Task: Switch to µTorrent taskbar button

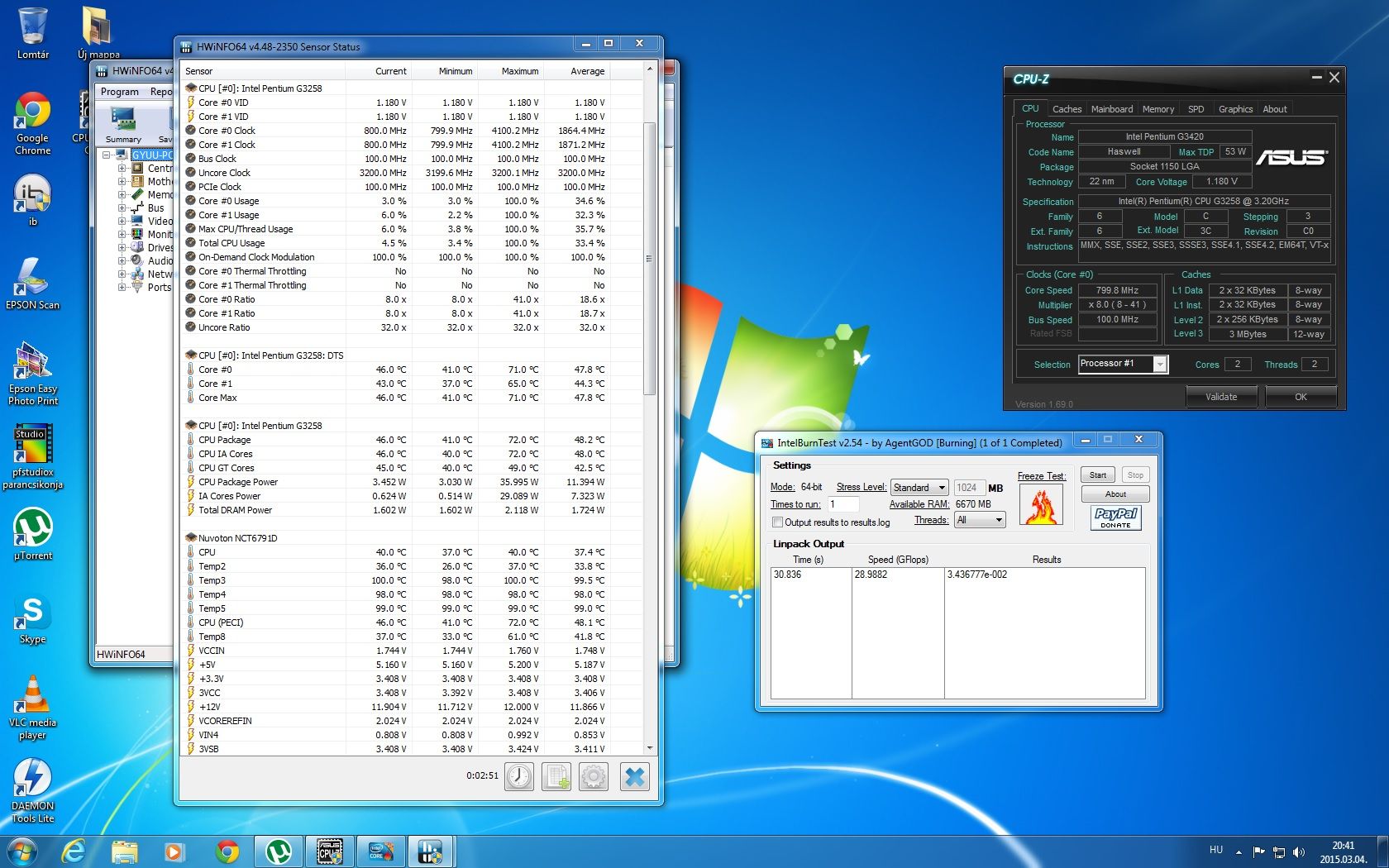Action: 279,851
